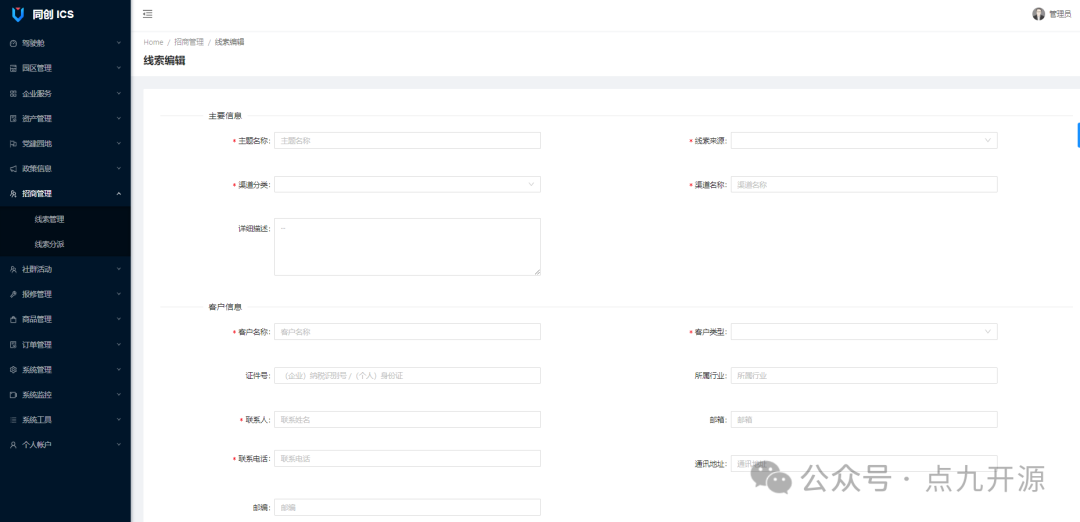Click the 客户信息 section heading
Screen dimensions: 1080x522
(x=225, y=307)
